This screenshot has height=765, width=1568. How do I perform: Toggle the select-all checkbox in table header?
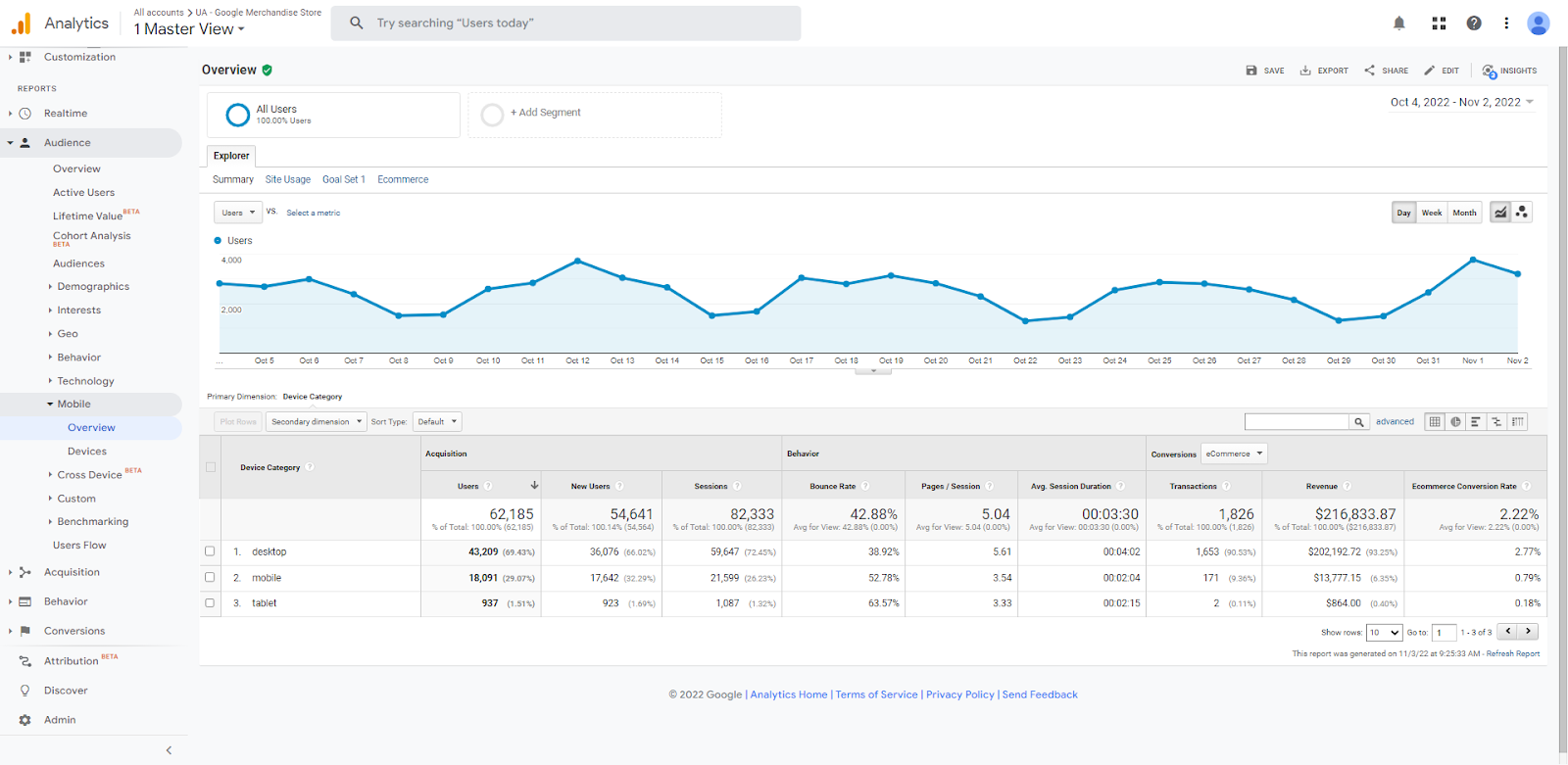pyautogui.click(x=211, y=467)
